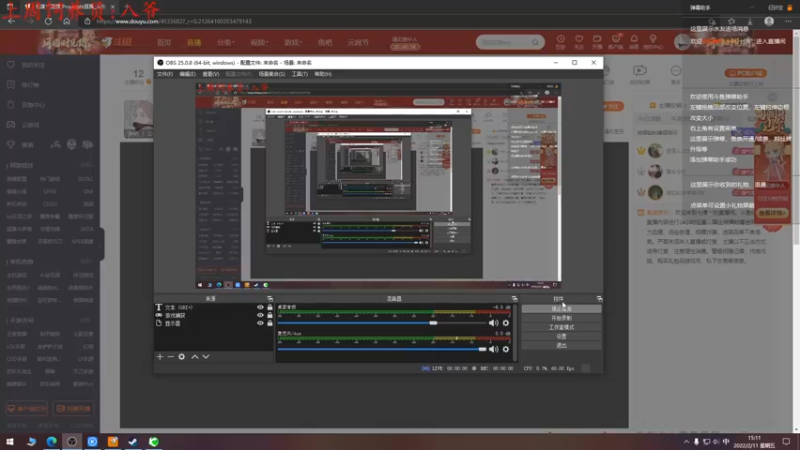Show hidden system tray icons chevron
Viewport: 800px width, 450px height.
[686, 442]
